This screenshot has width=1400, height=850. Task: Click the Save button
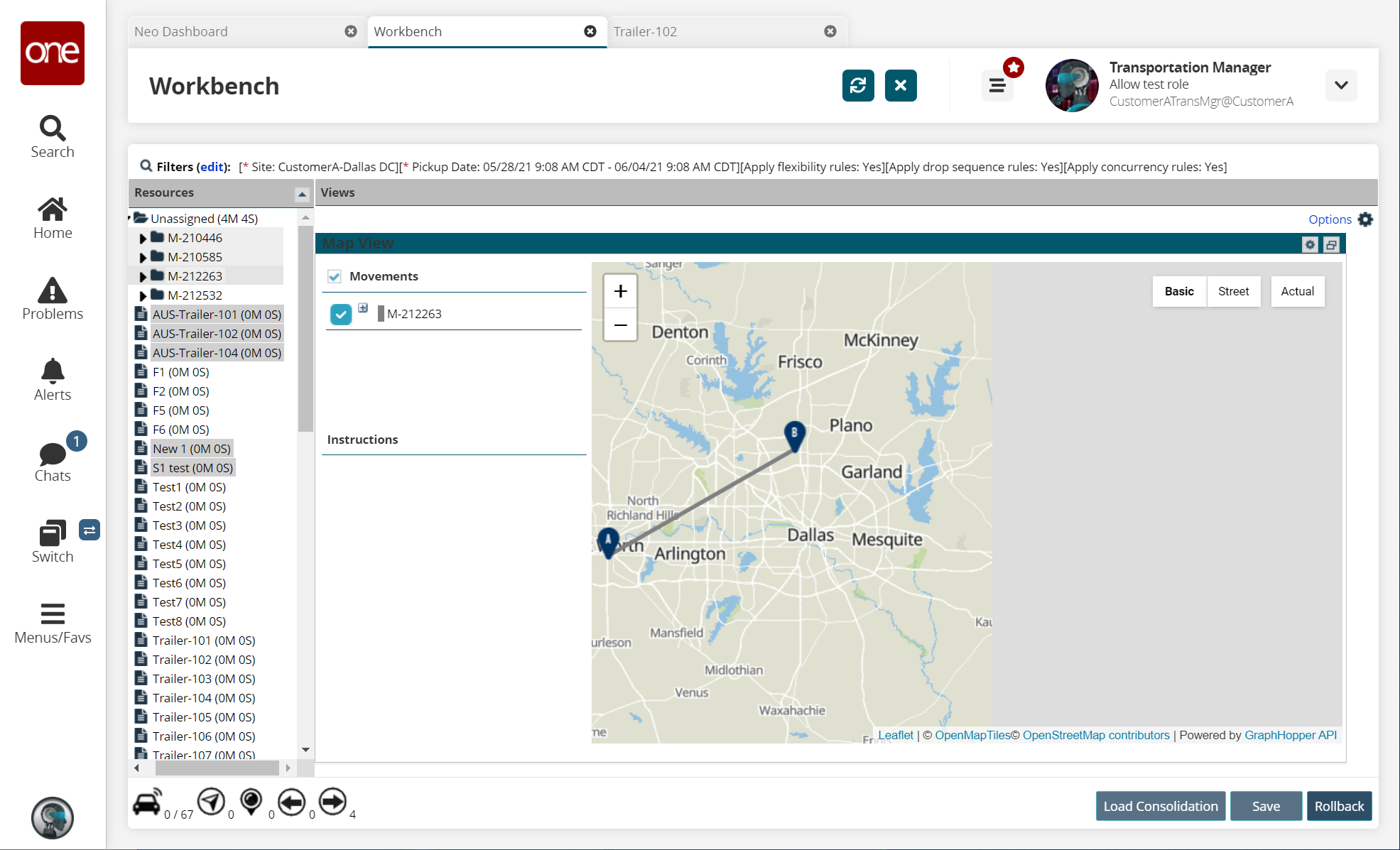click(x=1265, y=806)
